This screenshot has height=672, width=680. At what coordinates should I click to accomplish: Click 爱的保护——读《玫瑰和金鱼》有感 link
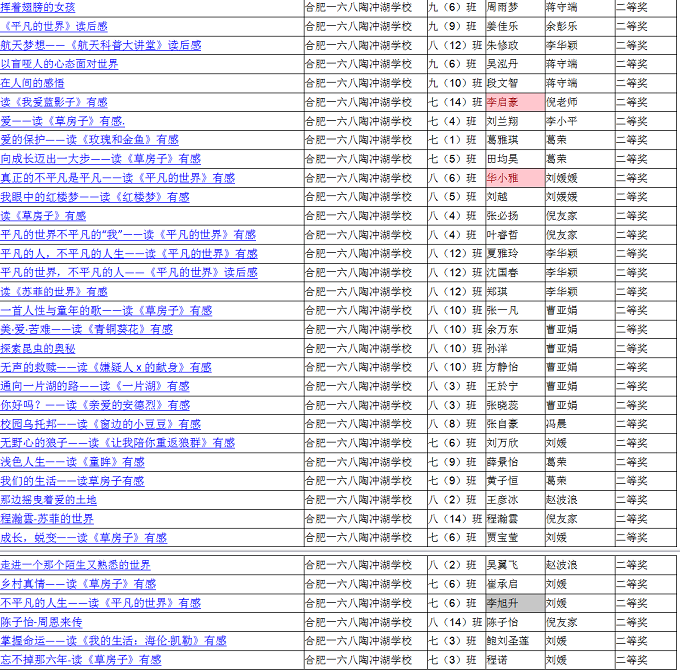coord(89,140)
